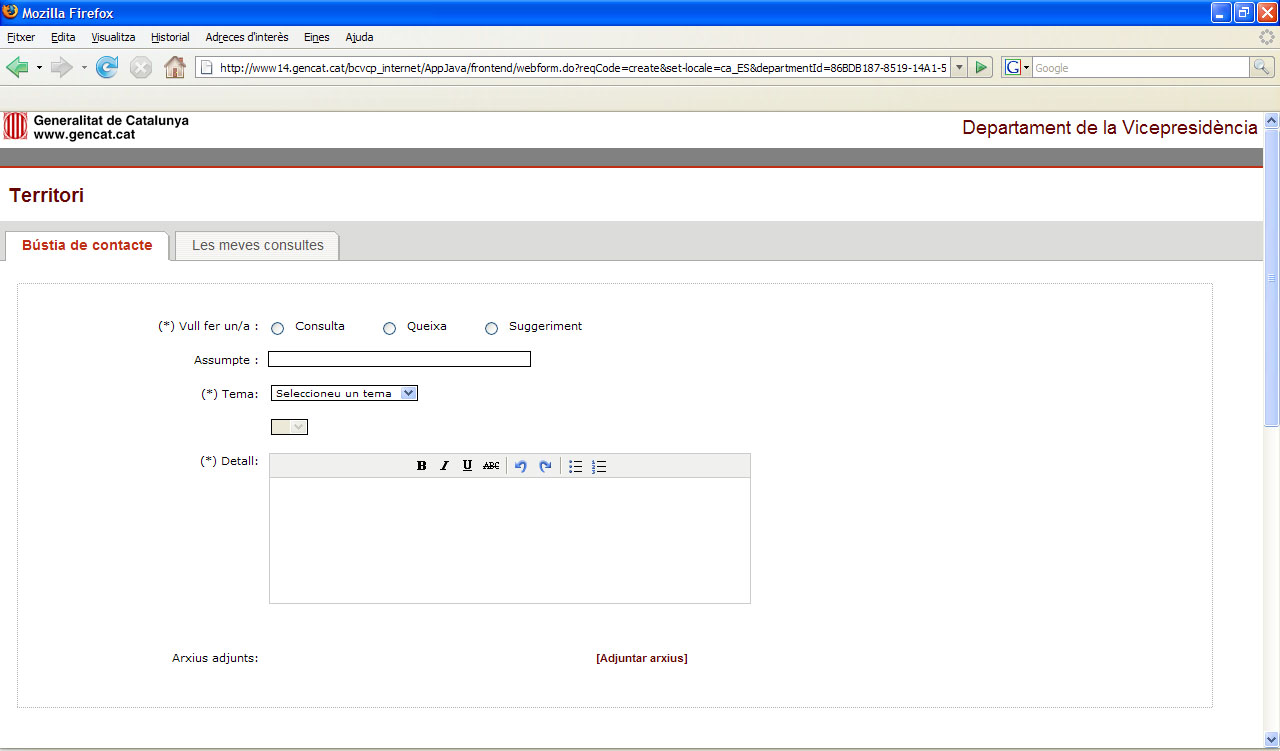This screenshot has height=751, width=1280.
Task: Reload the page with the Firefox refresh icon
Action: click(107, 67)
